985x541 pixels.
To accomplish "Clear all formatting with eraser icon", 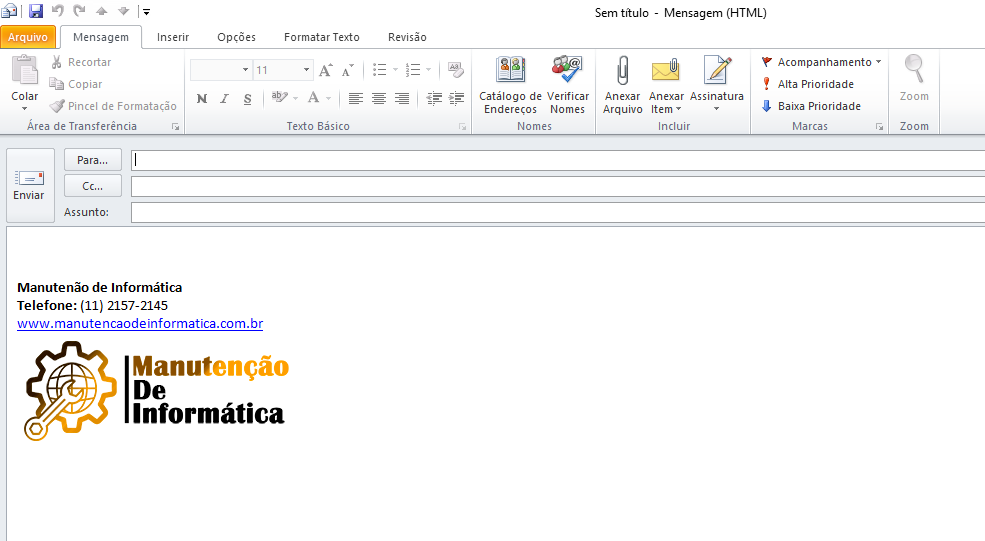I will [455, 70].
